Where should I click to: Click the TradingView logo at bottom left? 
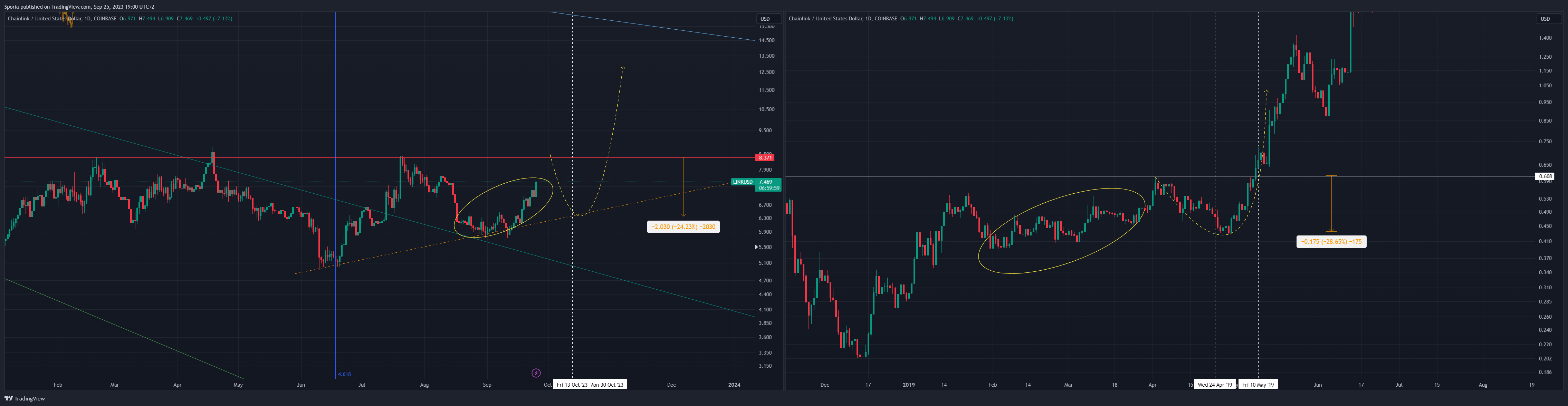pyautogui.click(x=24, y=399)
